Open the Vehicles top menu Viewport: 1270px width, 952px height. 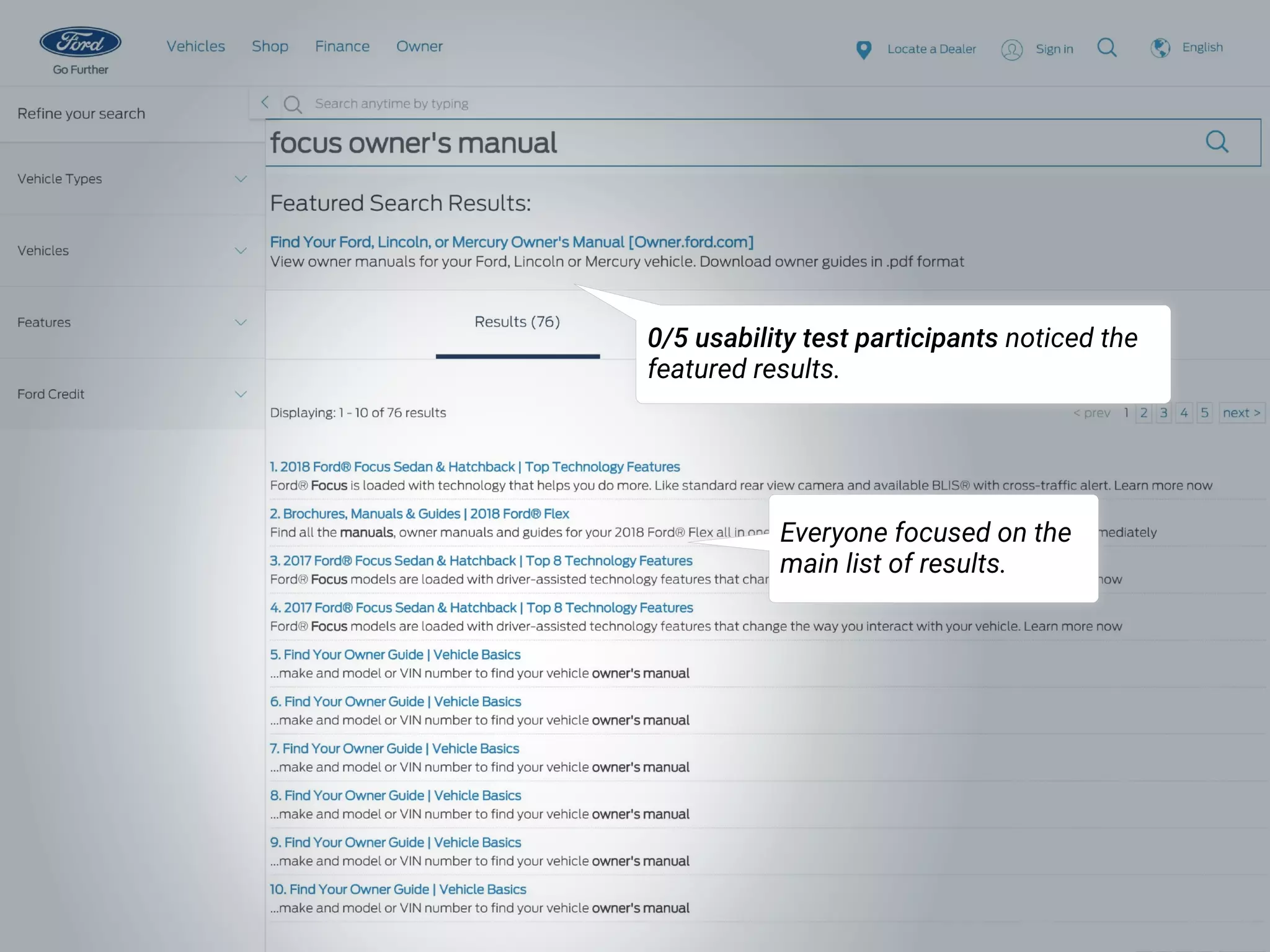[195, 46]
